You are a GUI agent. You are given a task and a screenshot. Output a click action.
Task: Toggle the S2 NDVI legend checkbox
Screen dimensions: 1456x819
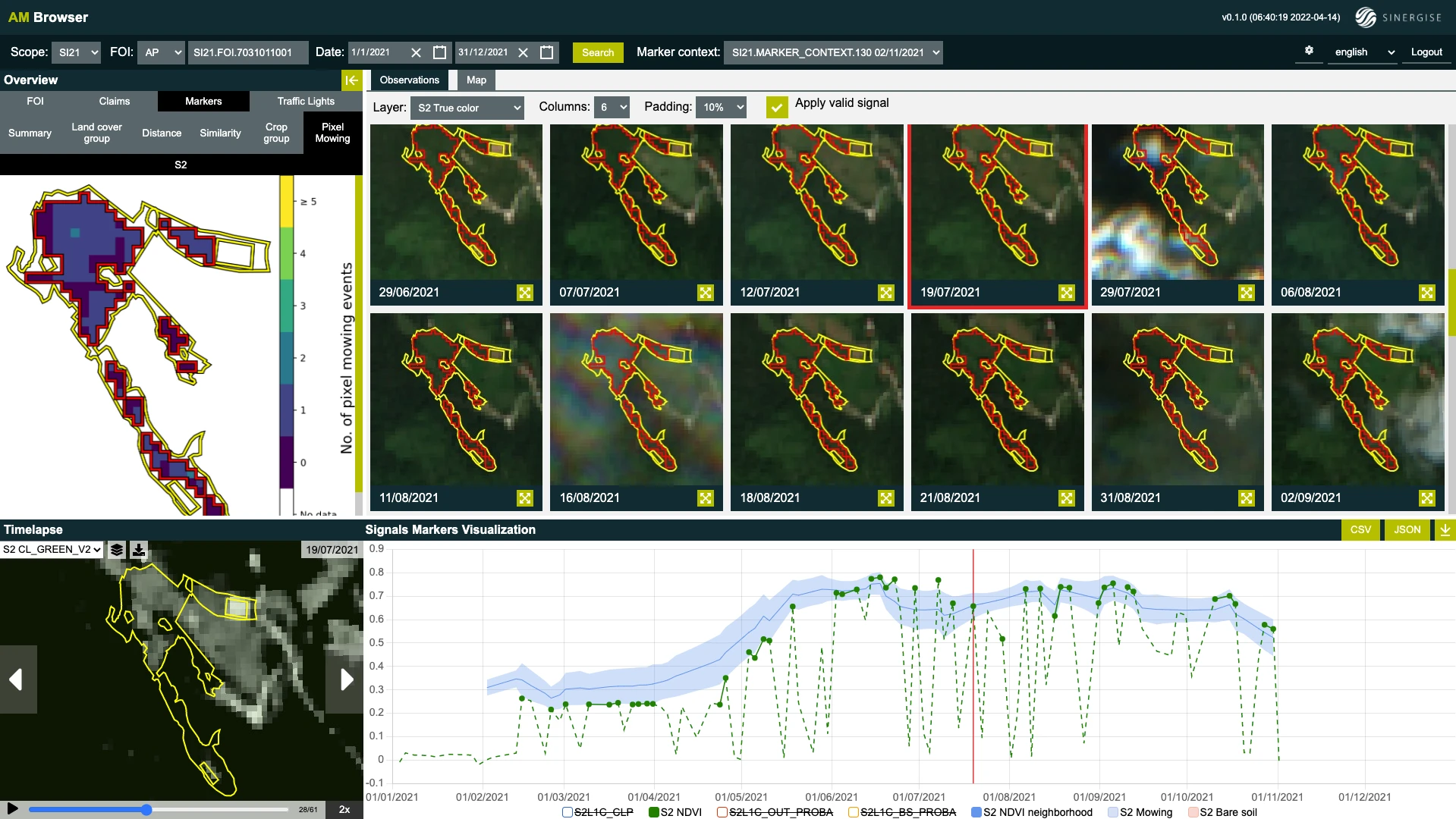tap(653, 812)
